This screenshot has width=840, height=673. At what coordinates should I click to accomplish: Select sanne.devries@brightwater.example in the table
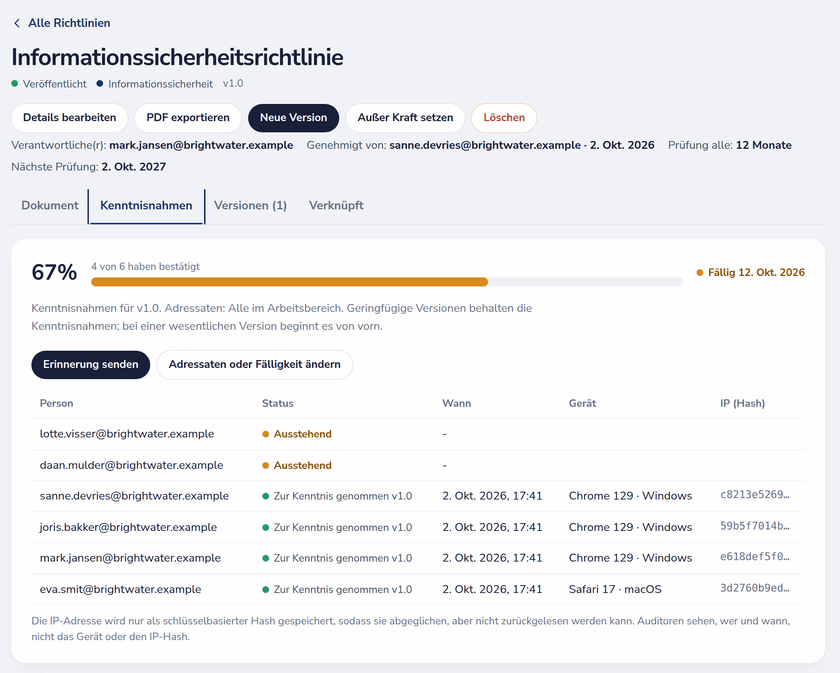[134, 496]
